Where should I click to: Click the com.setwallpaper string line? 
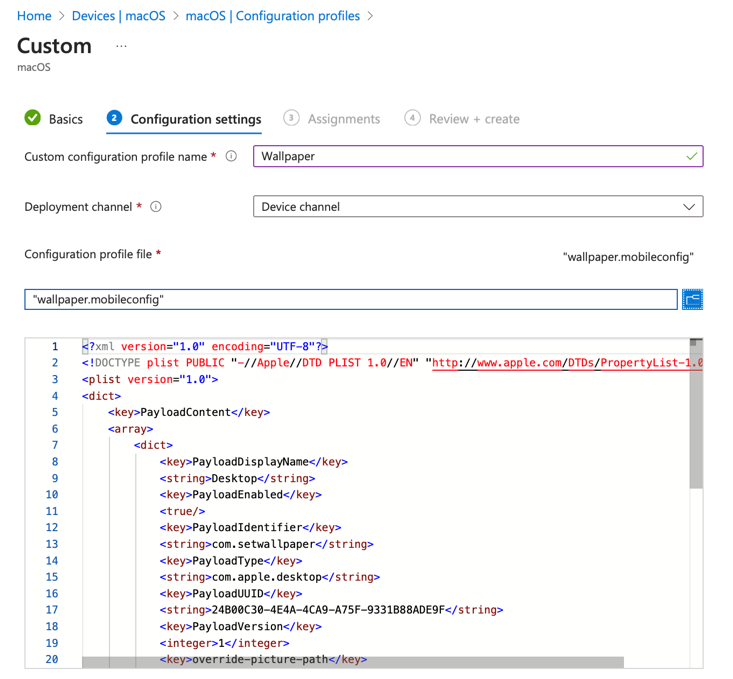coord(266,544)
